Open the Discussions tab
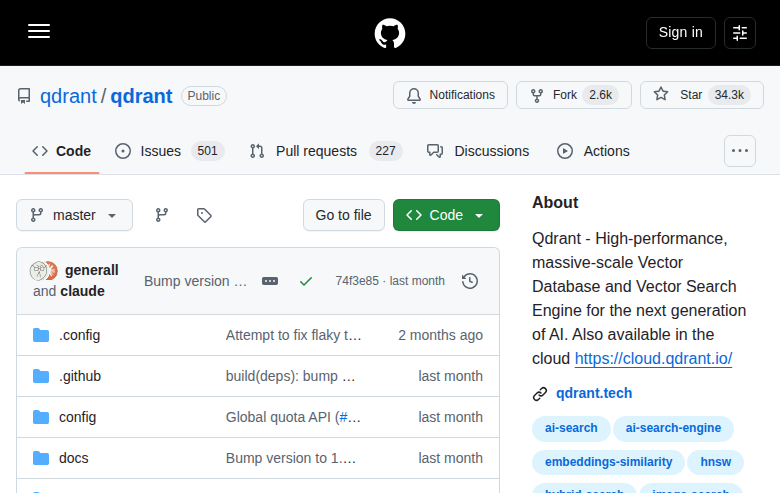This screenshot has height=493, width=780. pyautogui.click(x=478, y=151)
